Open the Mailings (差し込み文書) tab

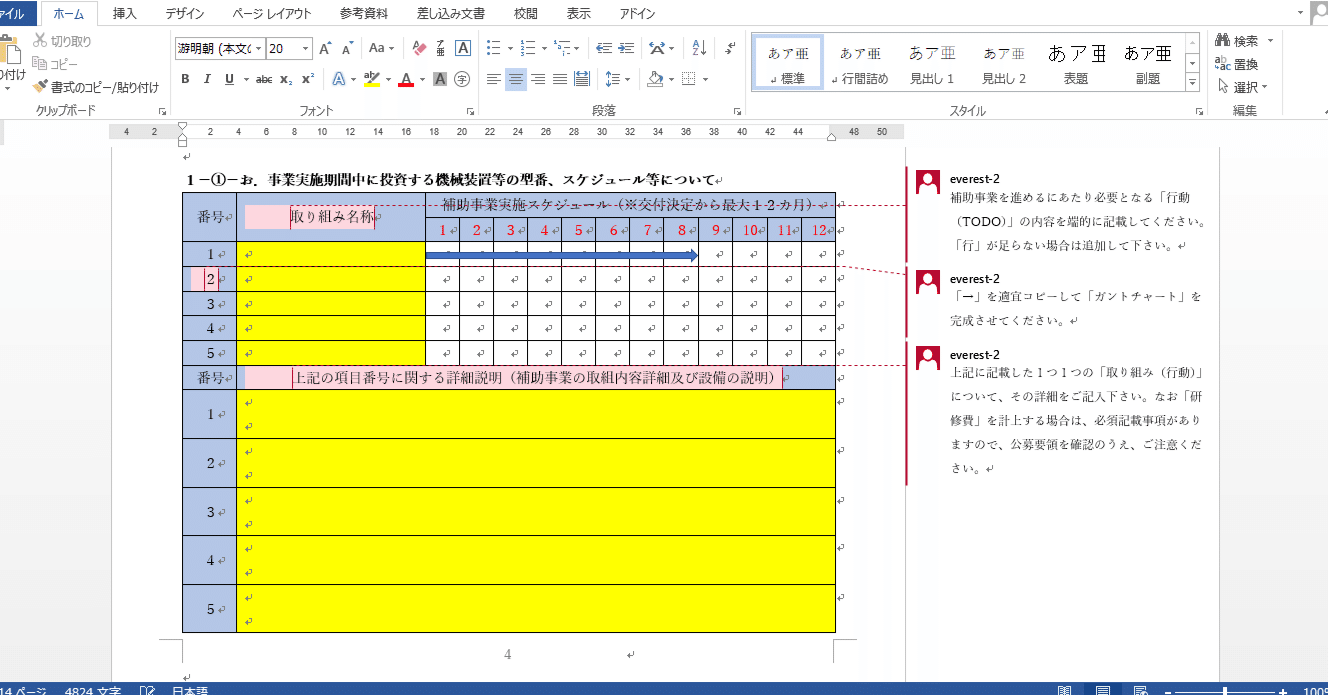coord(451,14)
